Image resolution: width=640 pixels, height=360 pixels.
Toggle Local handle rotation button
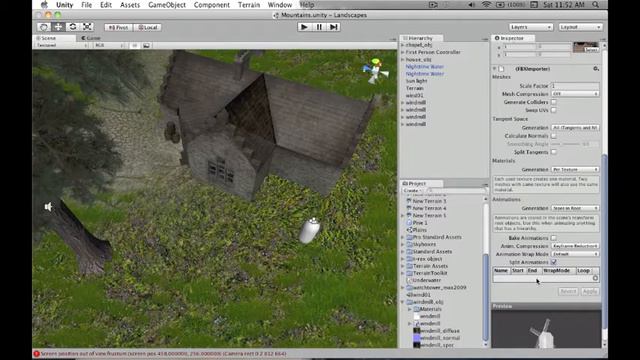147,27
